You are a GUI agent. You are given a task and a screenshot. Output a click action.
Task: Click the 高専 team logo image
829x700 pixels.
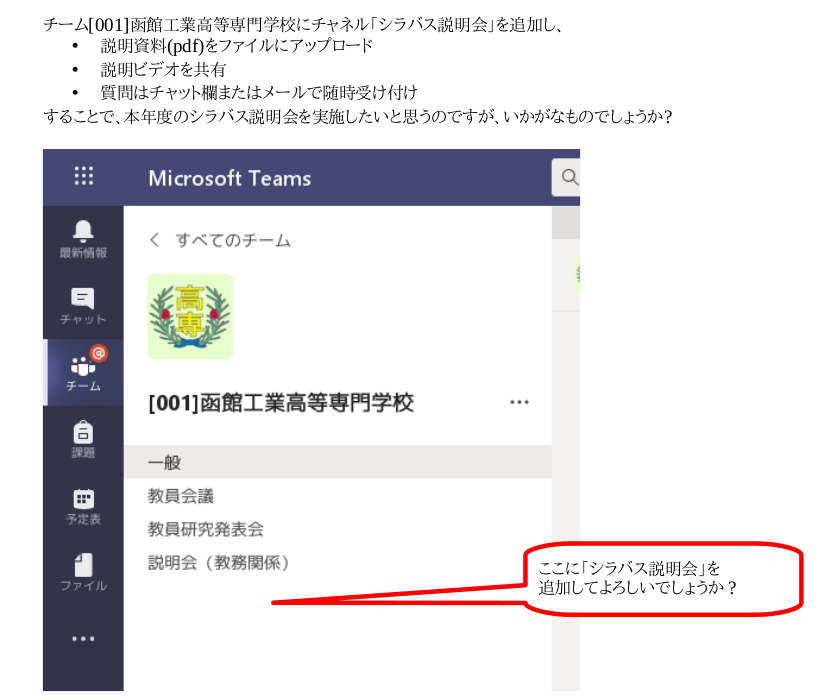pos(190,316)
